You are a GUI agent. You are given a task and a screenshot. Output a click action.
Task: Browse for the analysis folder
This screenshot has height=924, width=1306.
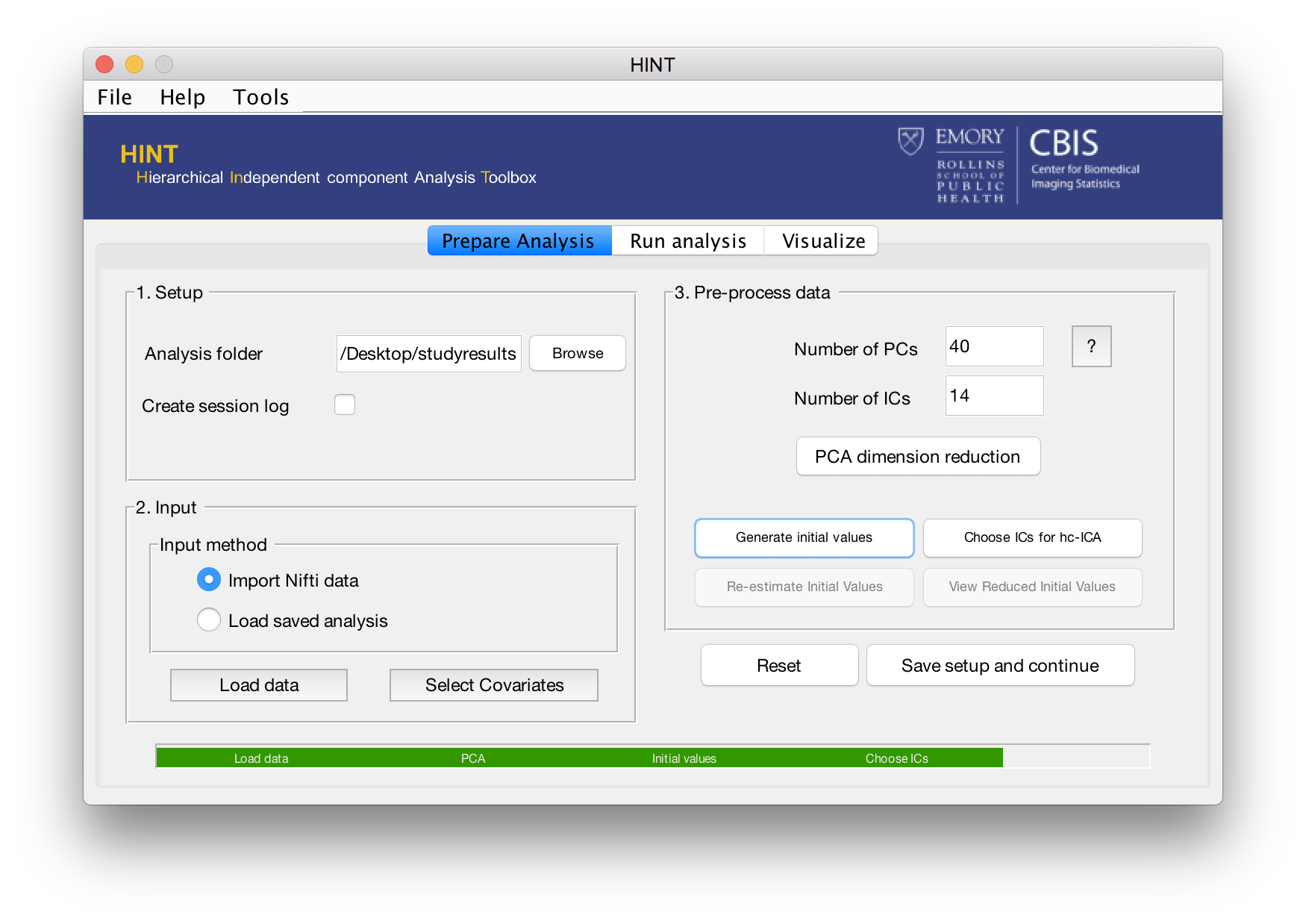coord(577,353)
